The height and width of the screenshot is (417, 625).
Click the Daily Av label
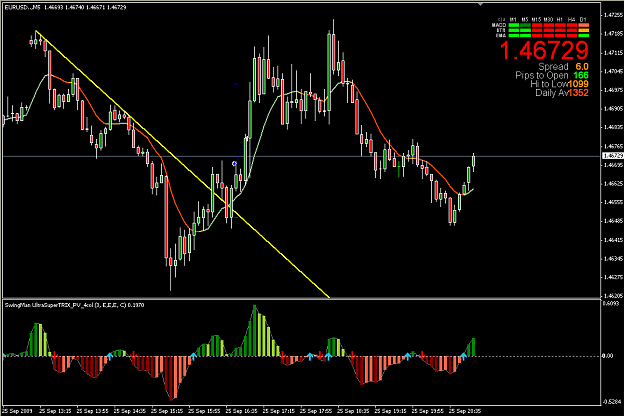coord(552,92)
